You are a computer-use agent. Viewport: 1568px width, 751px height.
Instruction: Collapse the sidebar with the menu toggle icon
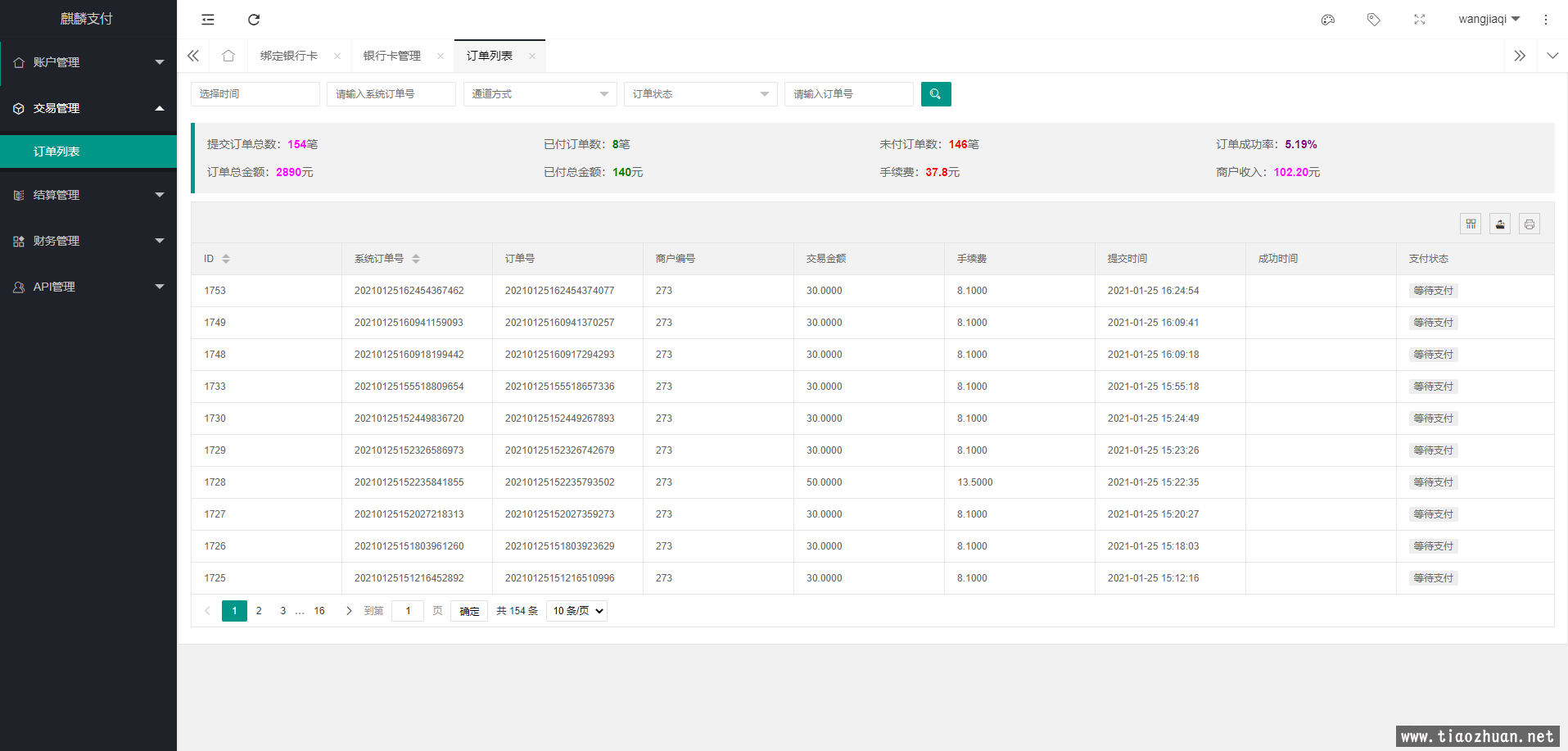(x=208, y=20)
